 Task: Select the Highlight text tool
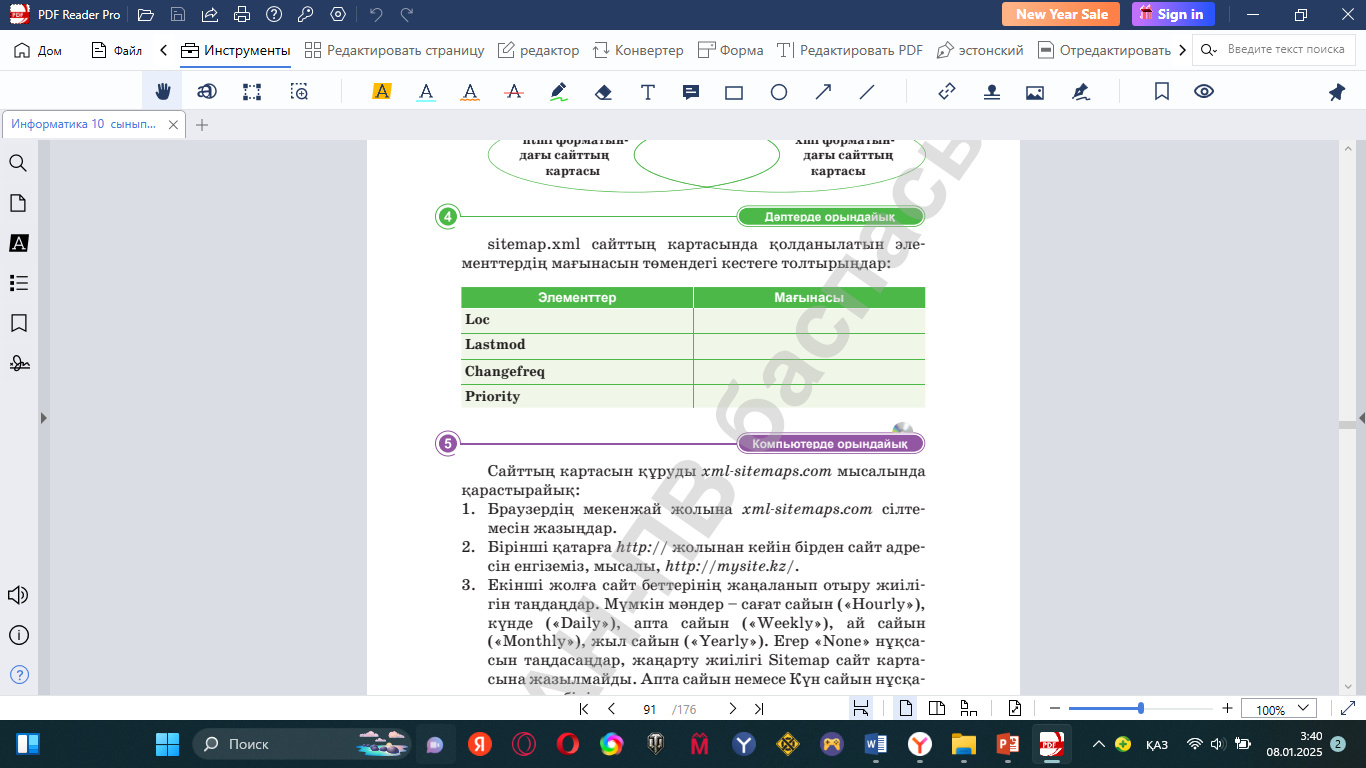(381, 92)
